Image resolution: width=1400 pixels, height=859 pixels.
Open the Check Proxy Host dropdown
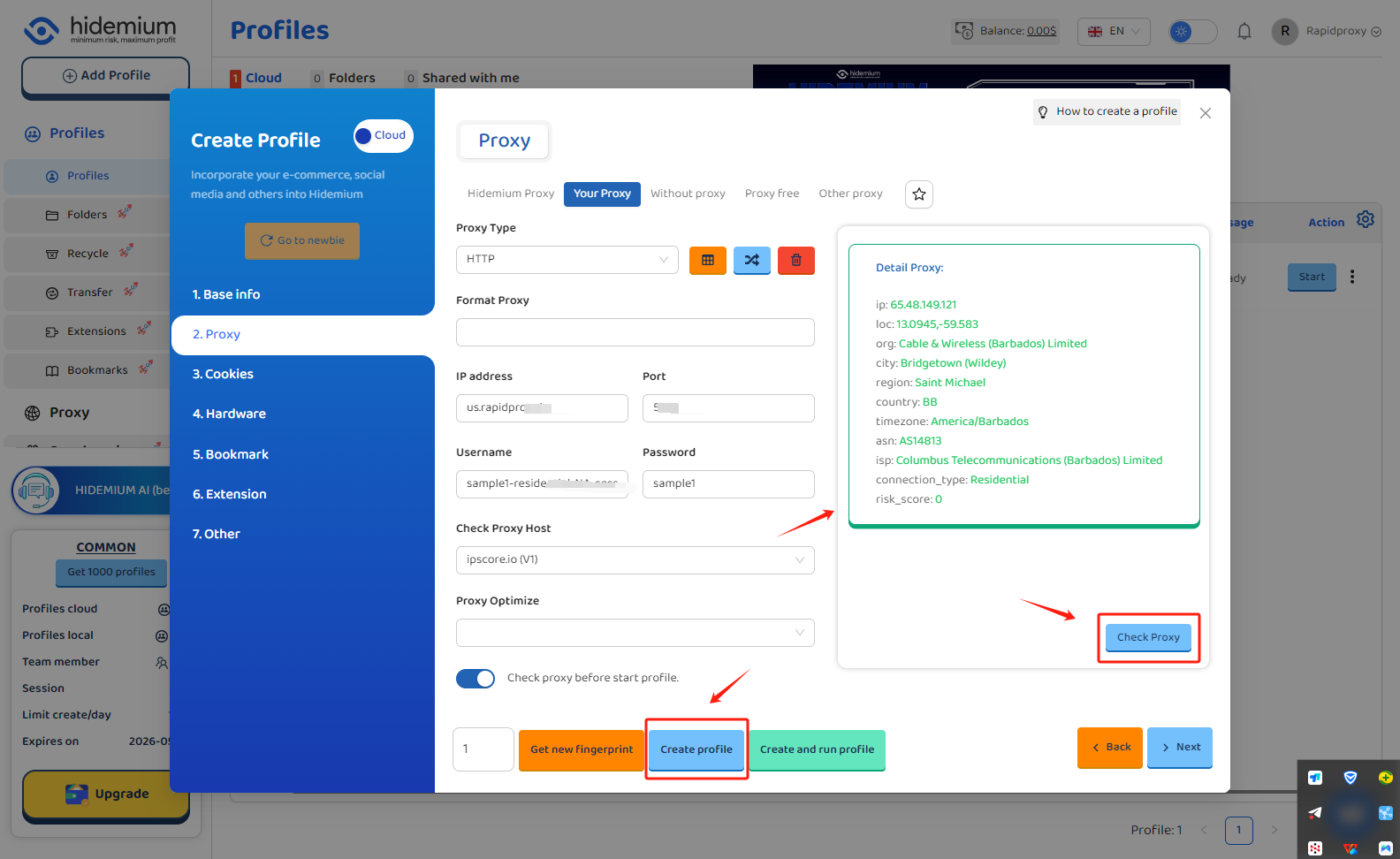tap(635, 560)
